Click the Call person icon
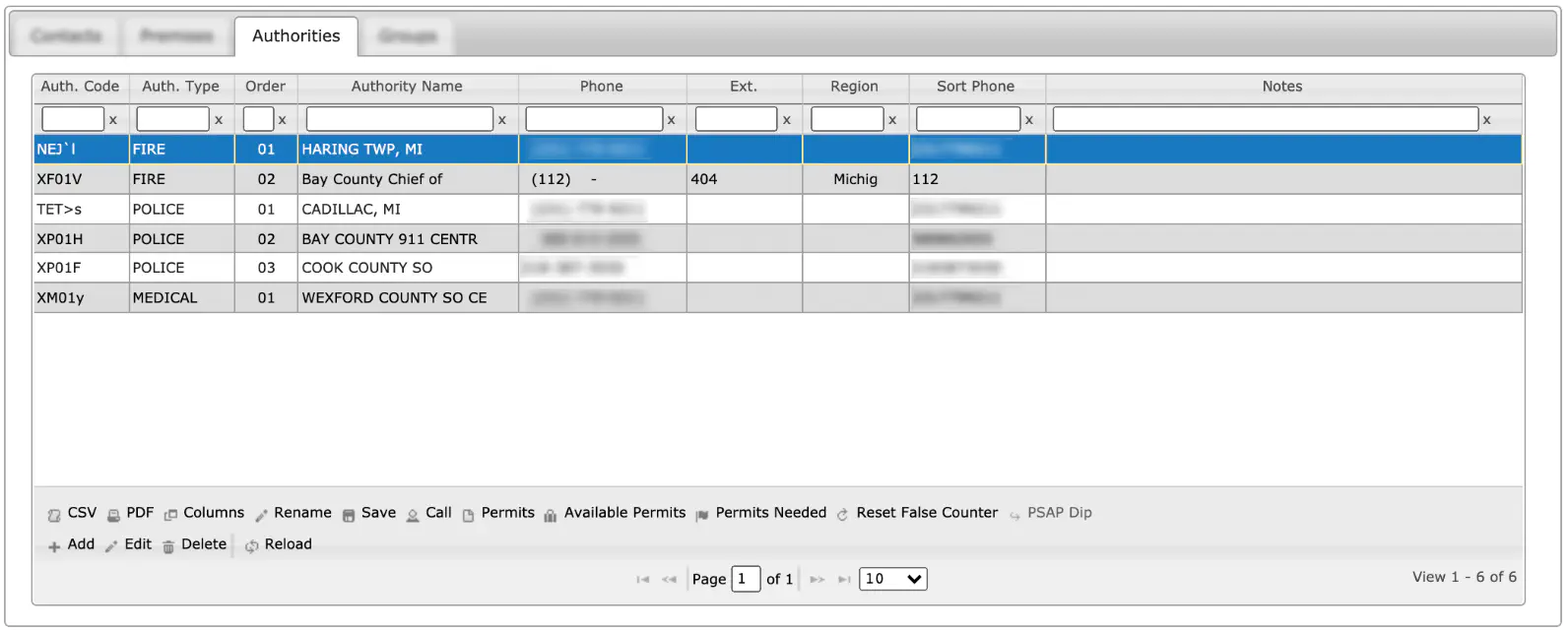Viewport: 1568px width, 632px height. click(413, 515)
